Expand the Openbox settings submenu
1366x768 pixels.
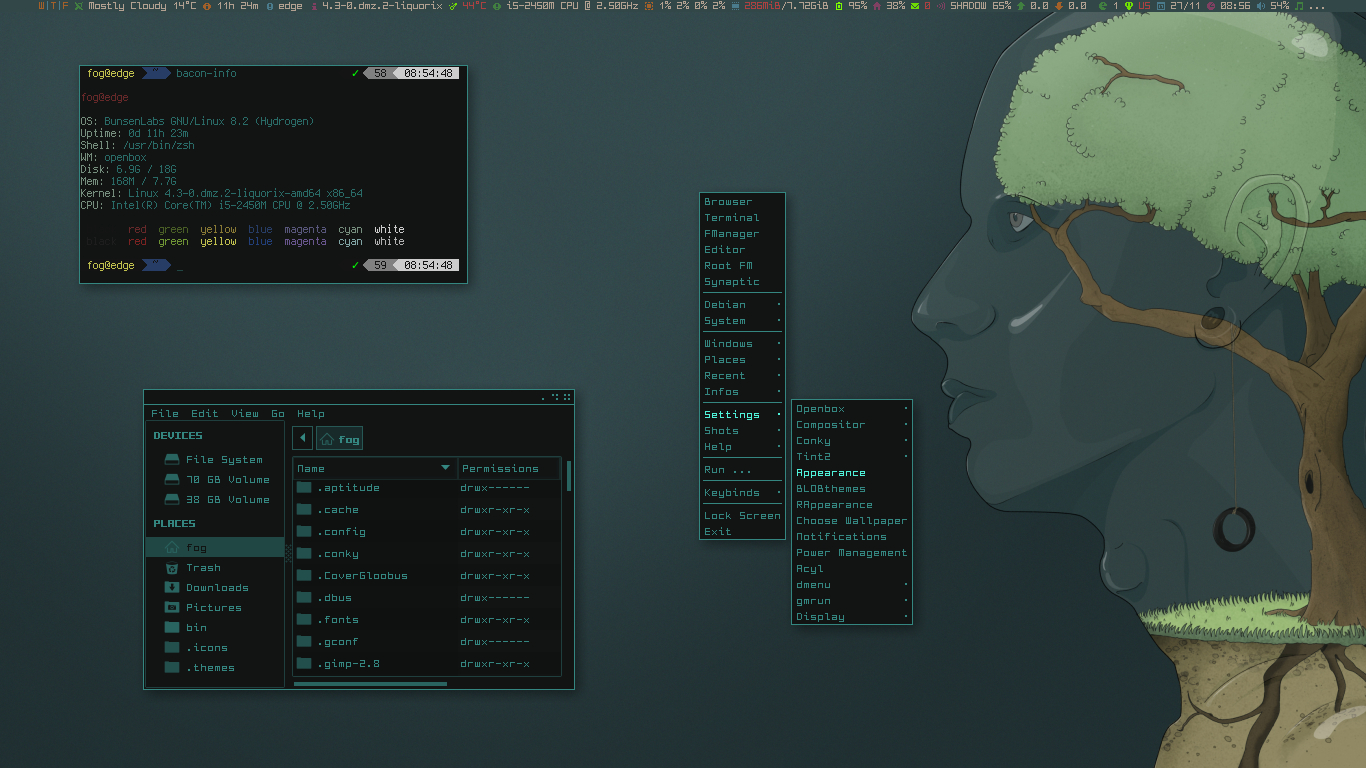pyautogui.click(x=852, y=409)
